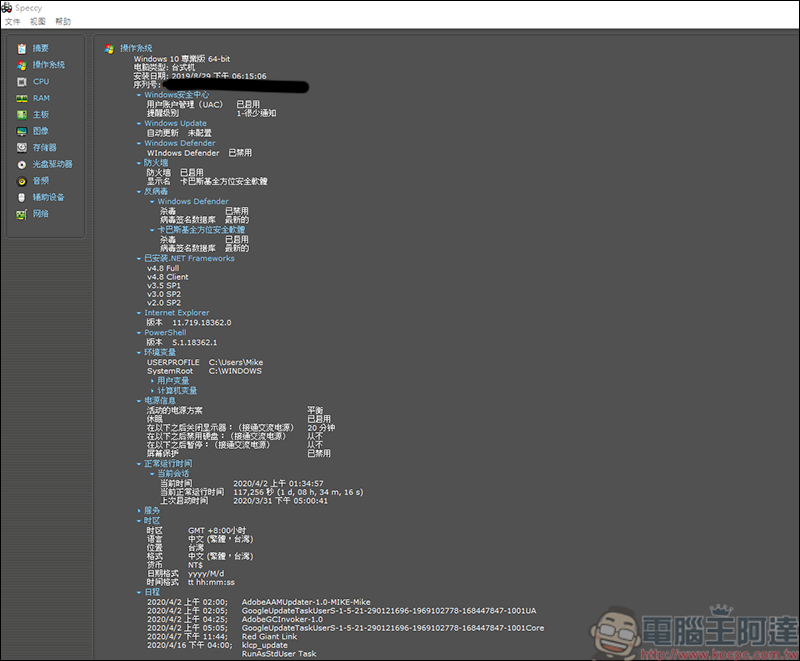Screen dimensions: 800x661
Task: Collapse the 反病毒 node
Action: (139, 192)
